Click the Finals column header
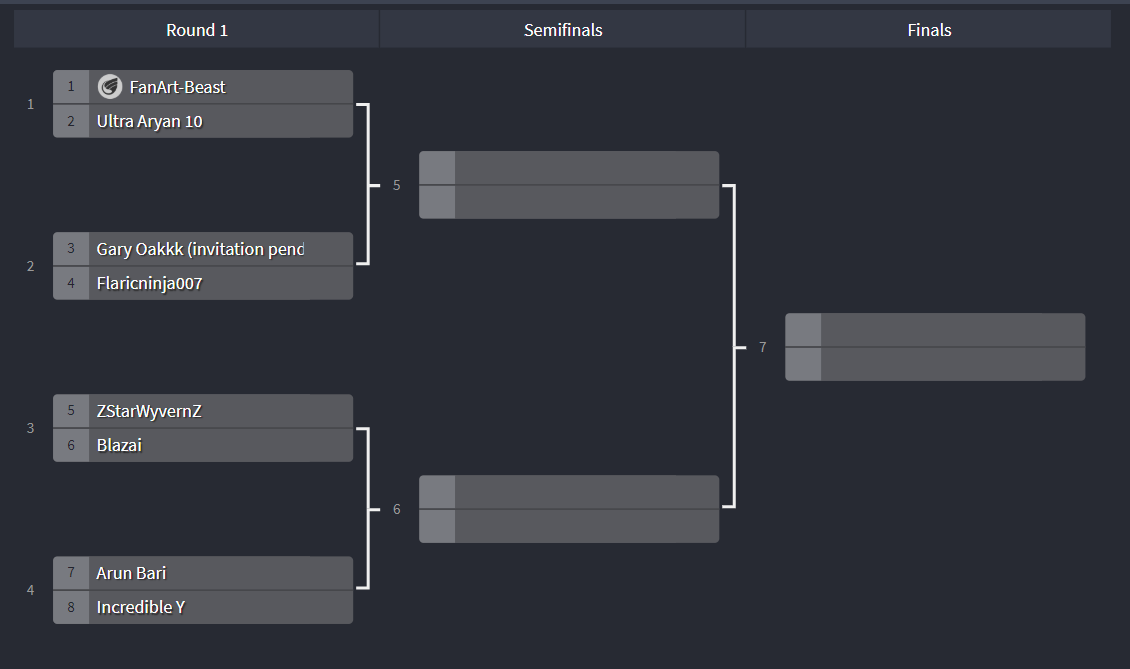Screen dimensions: 1130x669 (x=929, y=30)
